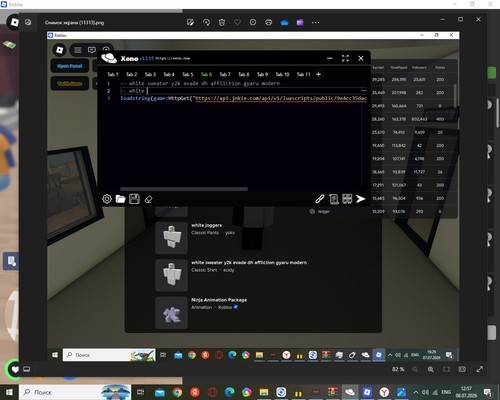500x400 pixels.
Task: Delete the picture with the trash icon
Action: (x=222, y=23)
